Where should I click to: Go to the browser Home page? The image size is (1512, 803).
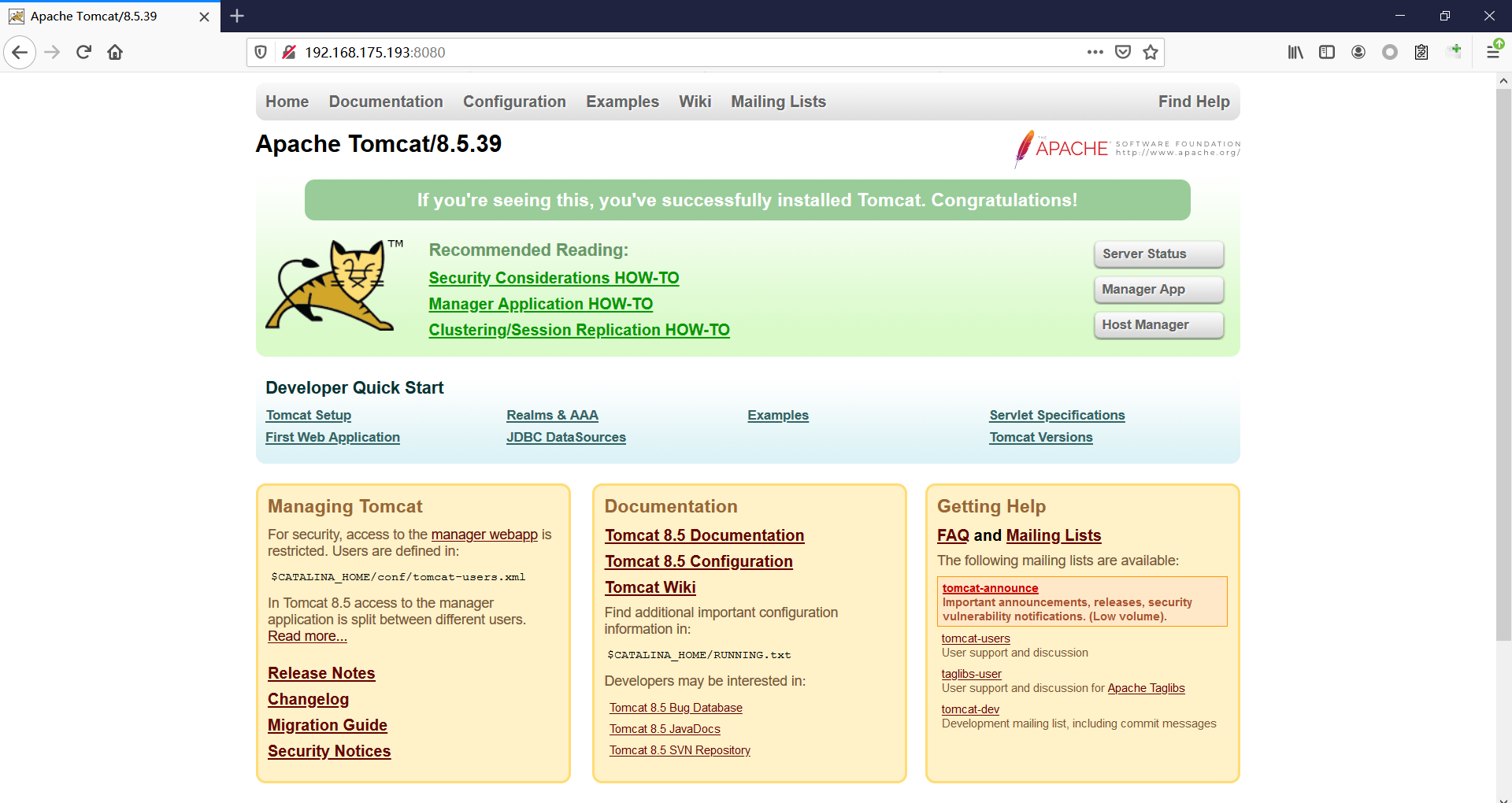click(115, 53)
